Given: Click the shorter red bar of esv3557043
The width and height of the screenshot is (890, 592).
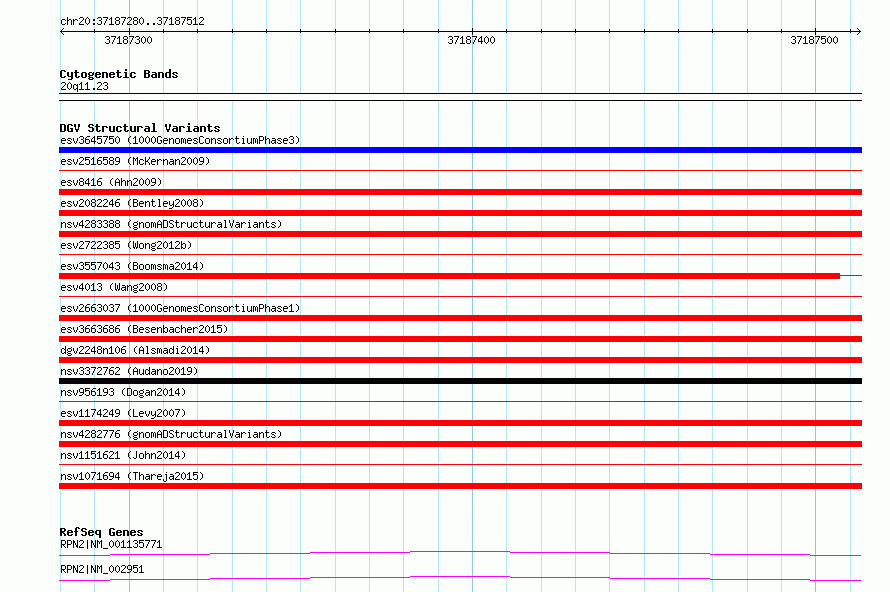Looking at the screenshot, I should pyautogui.click(x=450, y=276).
